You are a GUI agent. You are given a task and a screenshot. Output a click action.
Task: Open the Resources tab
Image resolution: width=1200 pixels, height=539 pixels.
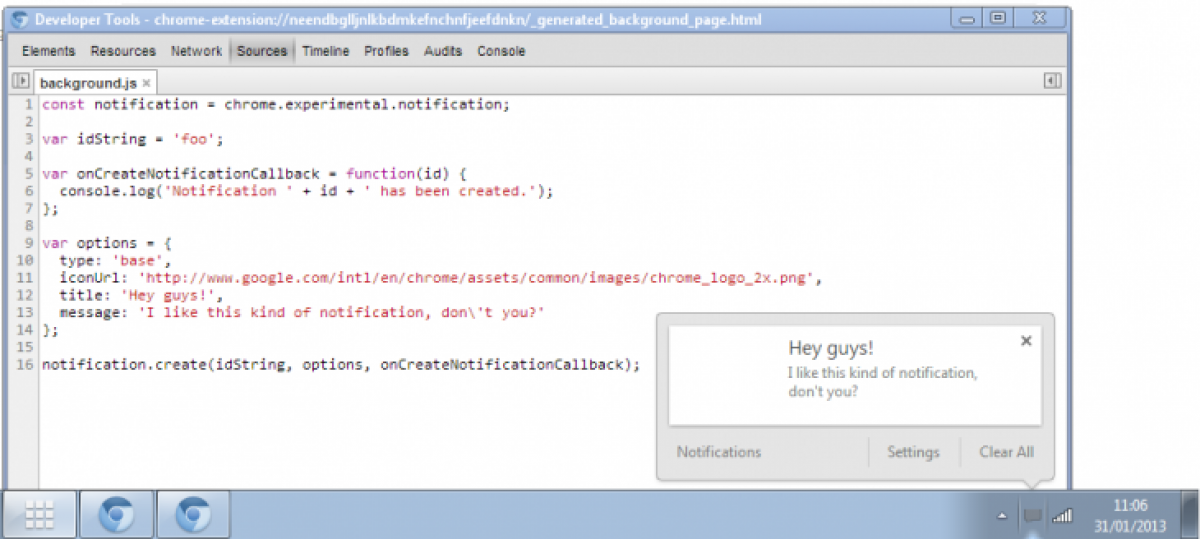[123, 51]
